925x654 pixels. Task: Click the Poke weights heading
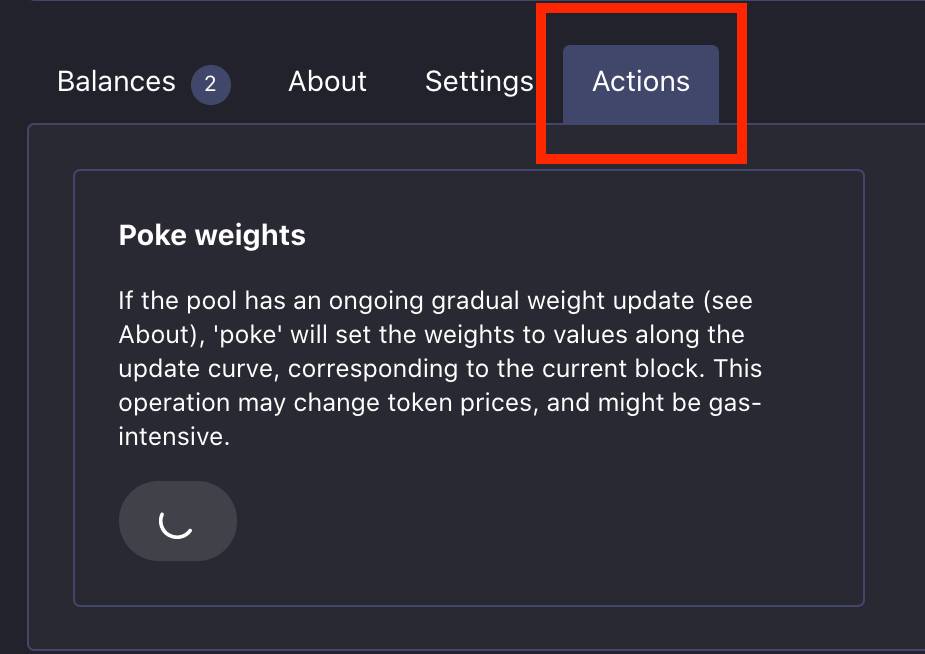(x=212, y=235)
